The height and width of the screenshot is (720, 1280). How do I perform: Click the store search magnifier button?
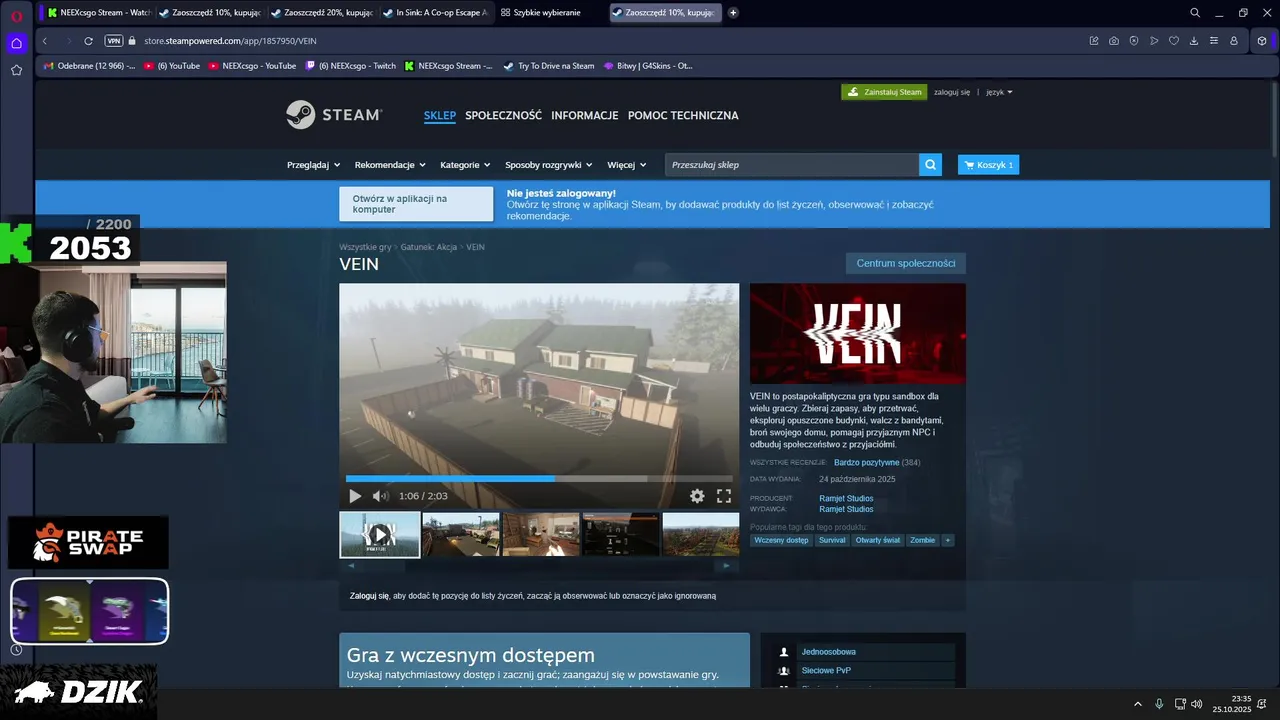tap(931, 165)
